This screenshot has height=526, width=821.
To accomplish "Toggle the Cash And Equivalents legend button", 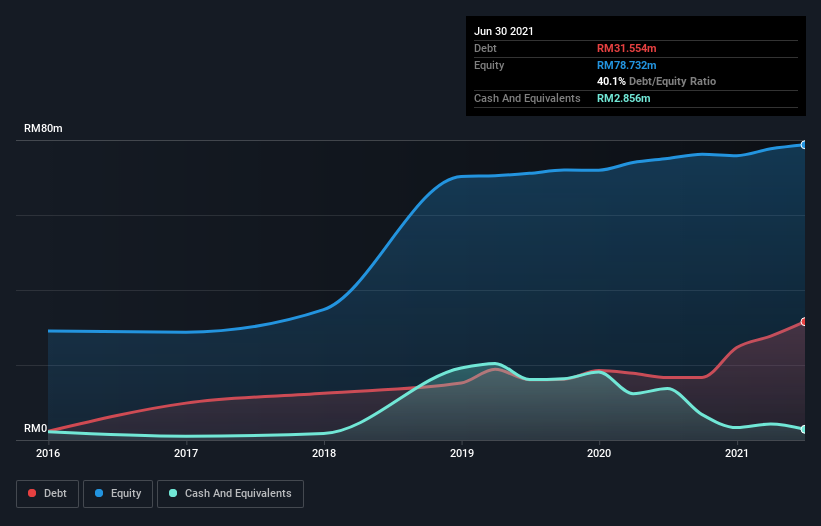I will point(230,494).
